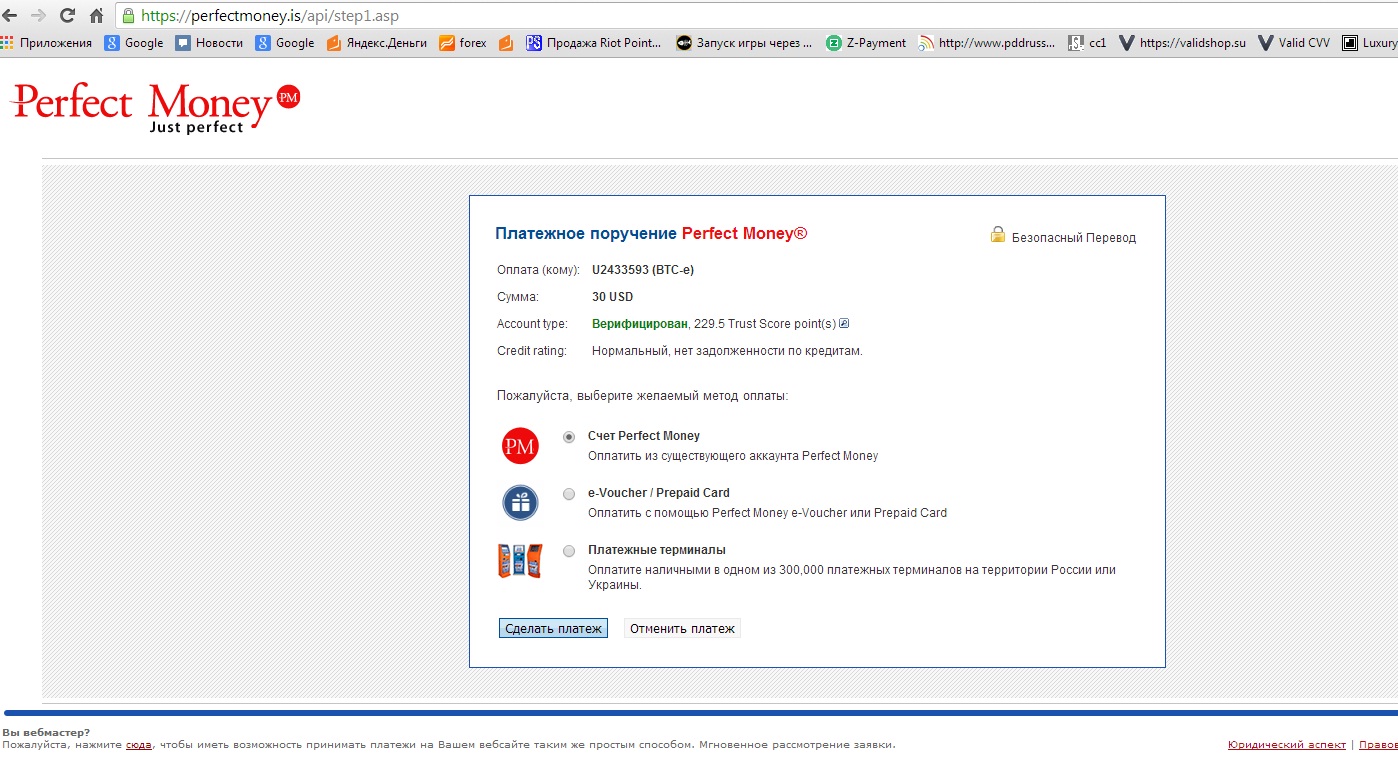Click the Вы вебмастер? footer text
This screenshot has height=761, width=1398.
point(46,733)
